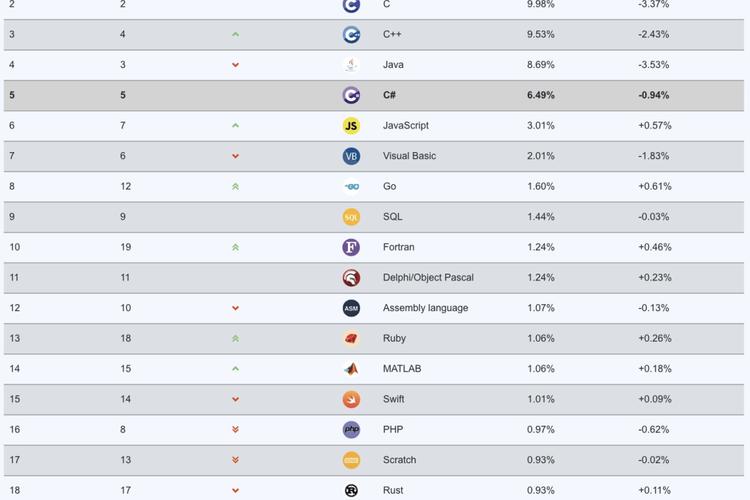Image resolution: width=750 pixels, height=500 pixels.
Task: Click the green up arrow in C++ row
Action: coord(235,34)
